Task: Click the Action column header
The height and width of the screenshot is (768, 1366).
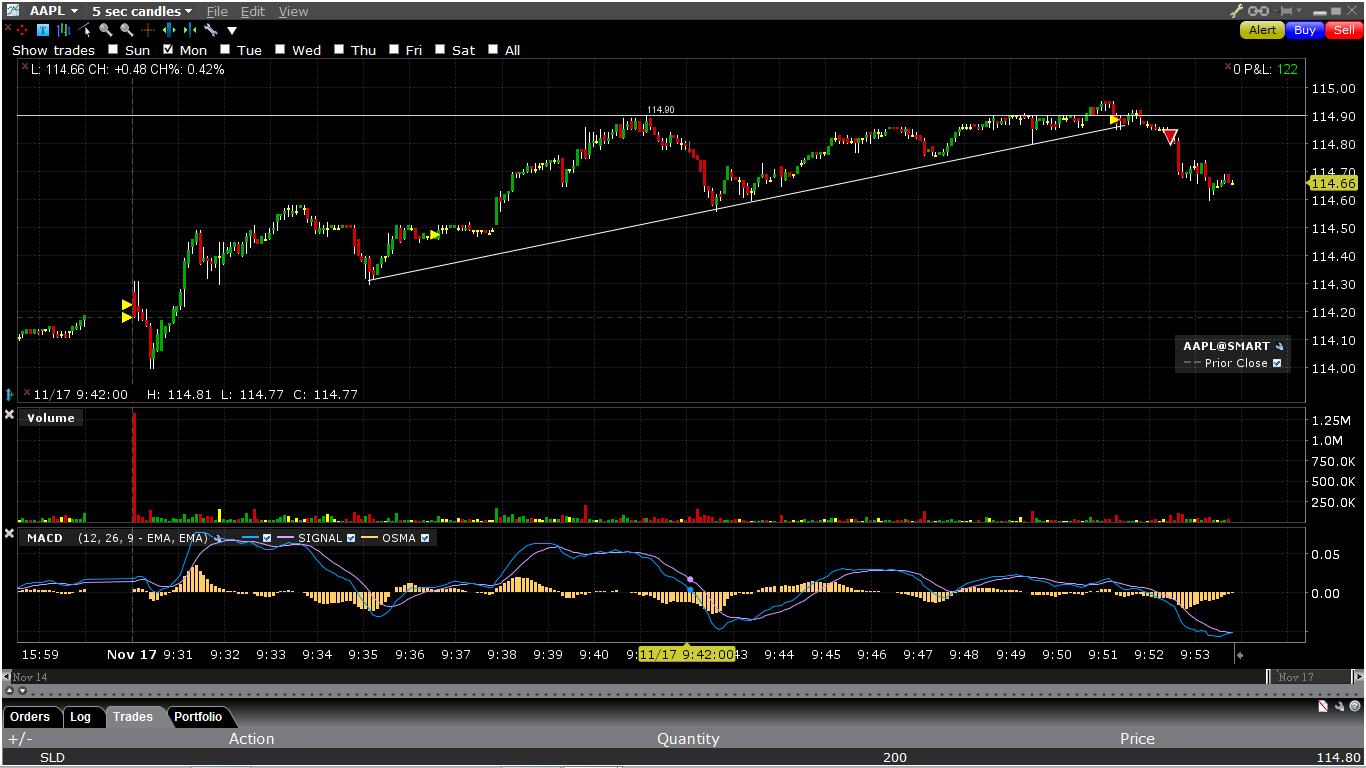Action: click(x=252, y=739)
